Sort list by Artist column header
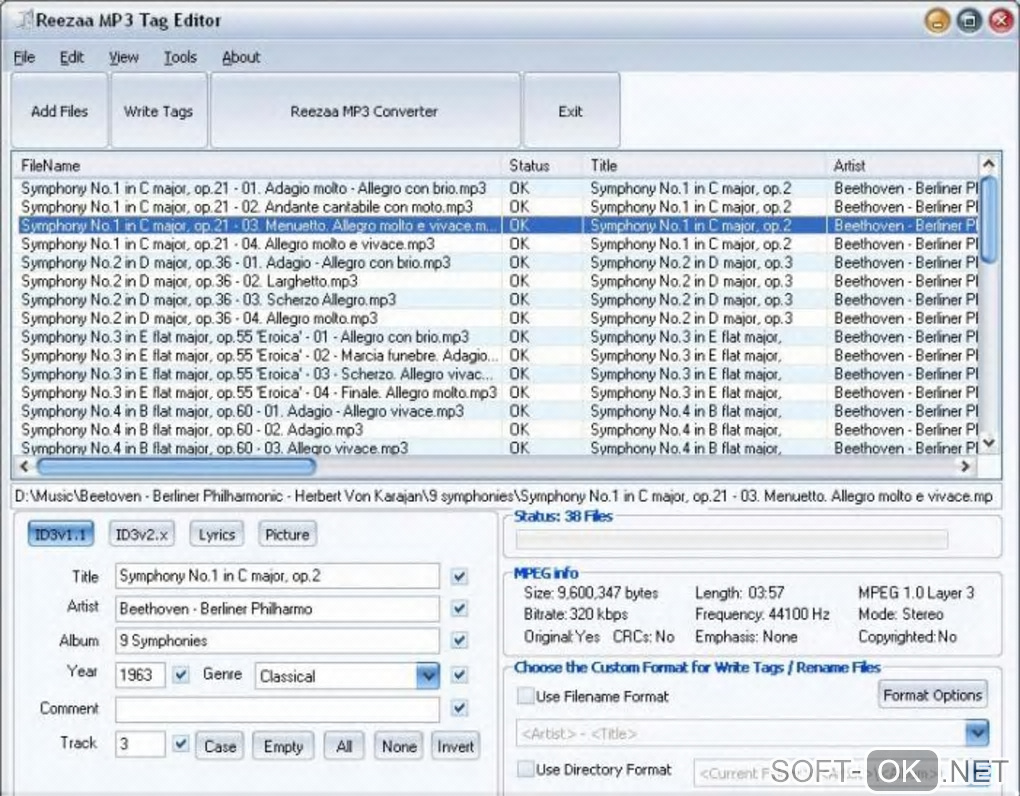 (x=902, y=166)
